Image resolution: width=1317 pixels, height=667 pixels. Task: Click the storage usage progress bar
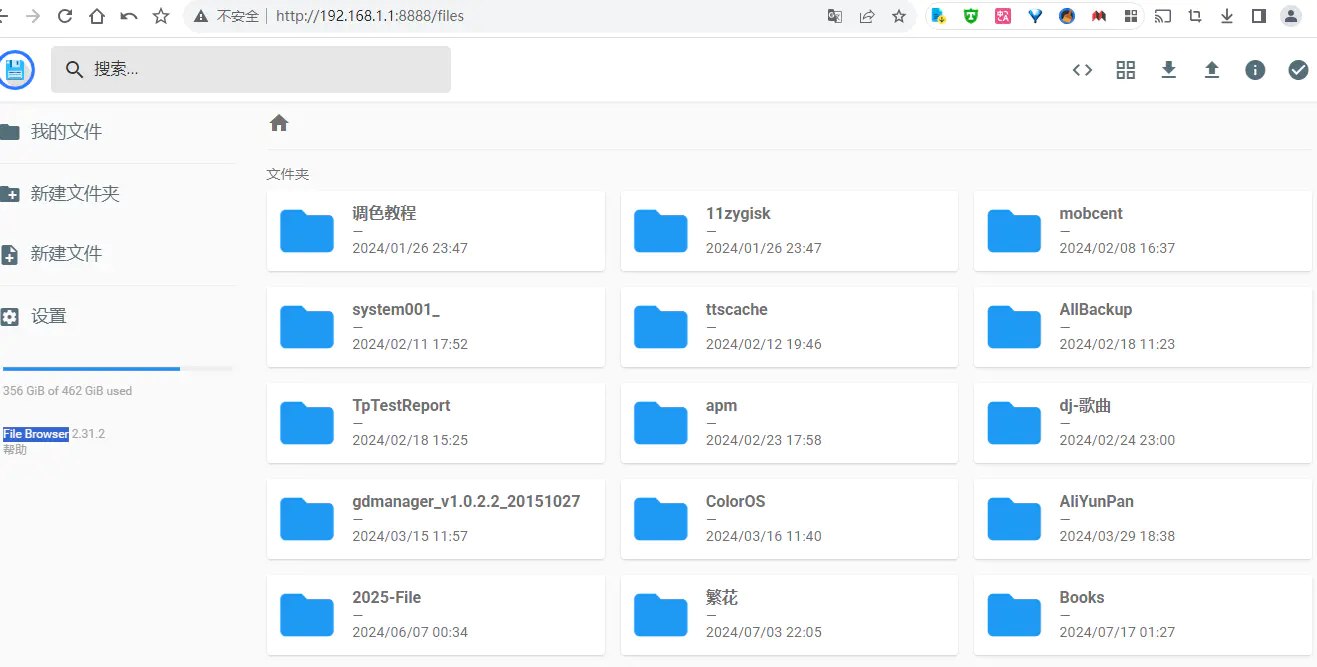[x=118, y=369]
